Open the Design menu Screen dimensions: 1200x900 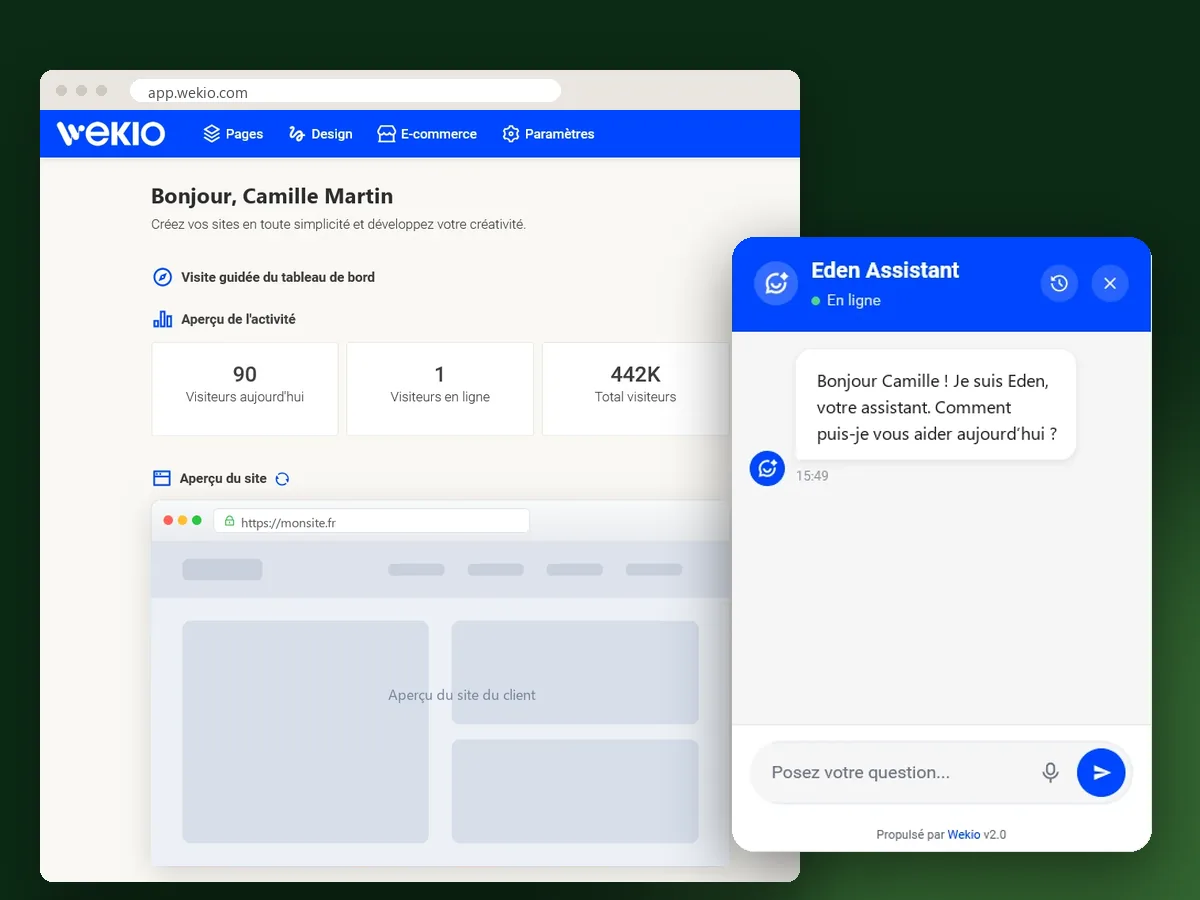(320, 134)
